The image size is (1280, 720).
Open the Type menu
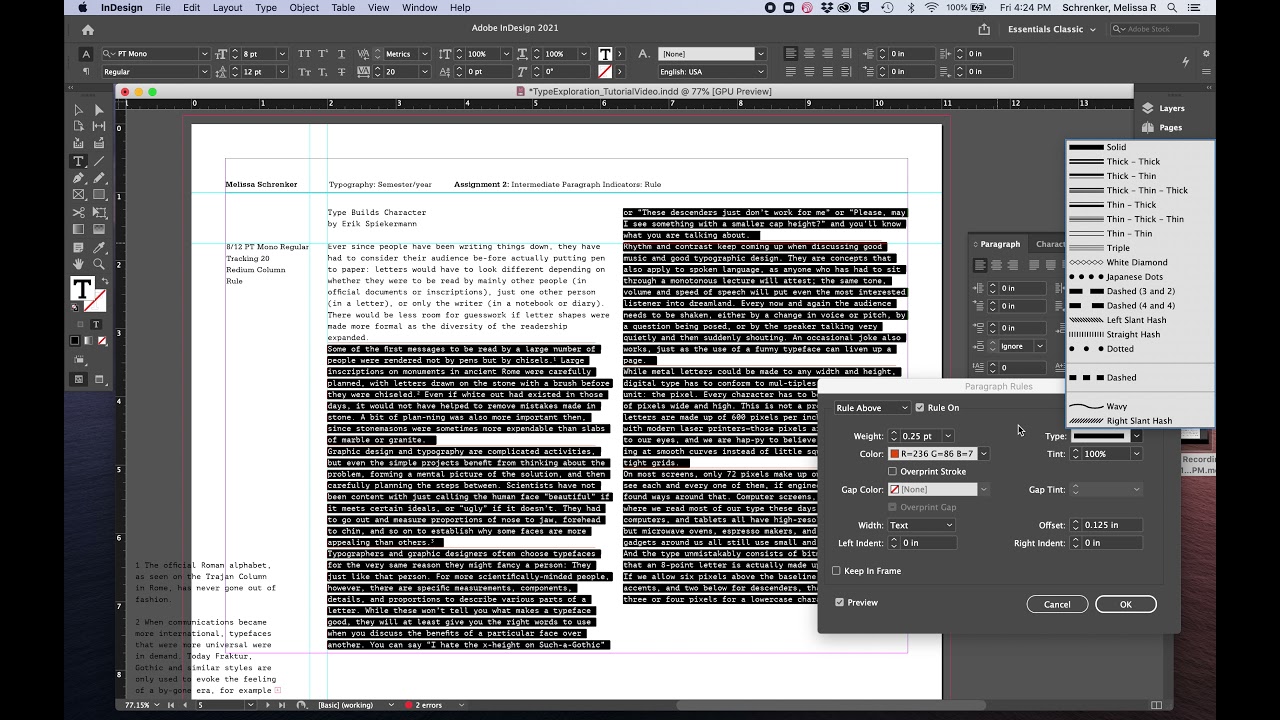pyautogui.click(x=266, y=7)
